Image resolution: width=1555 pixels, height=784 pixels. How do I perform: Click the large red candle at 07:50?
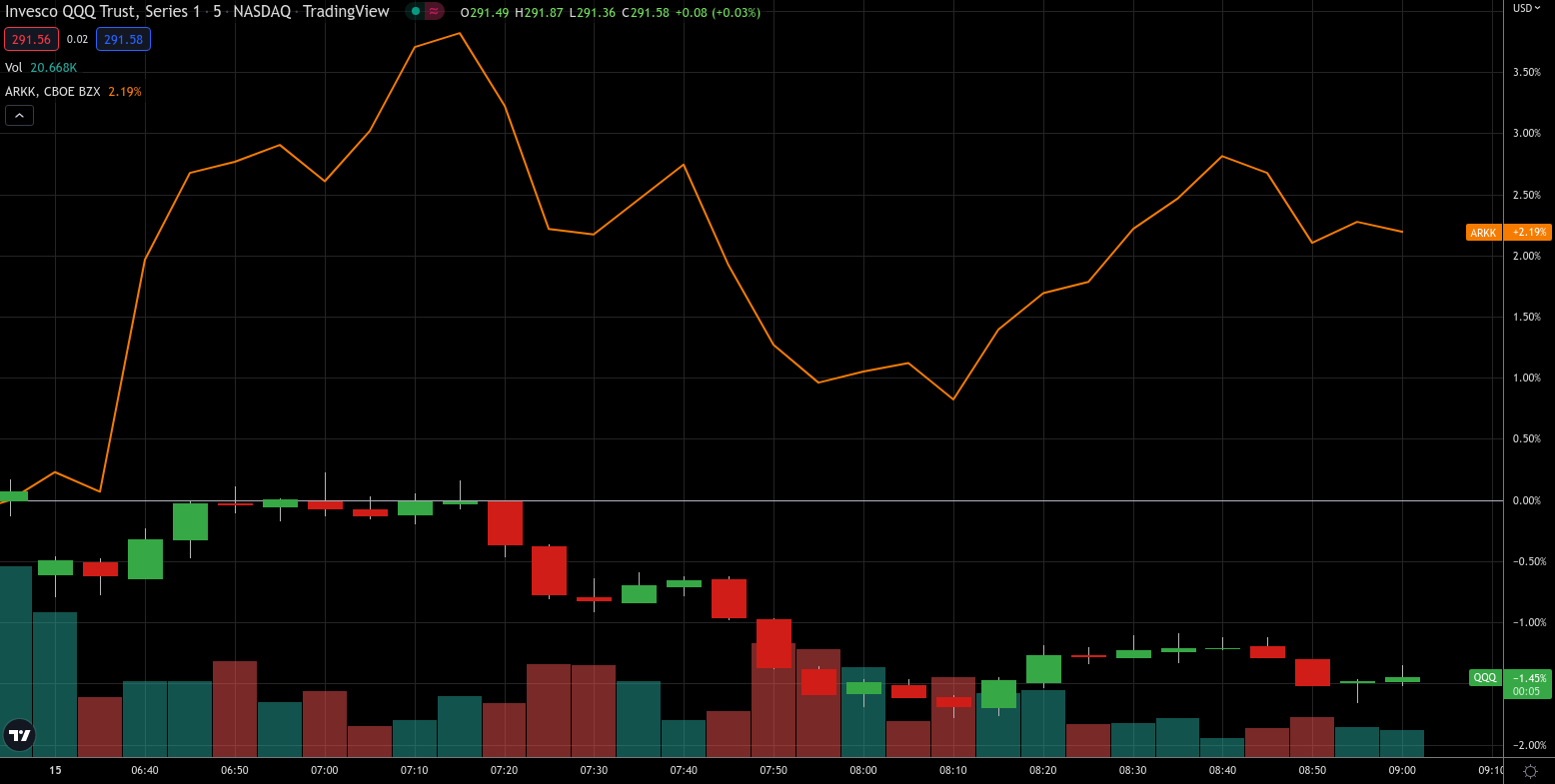pyautogui.click(x=774, y=643)
